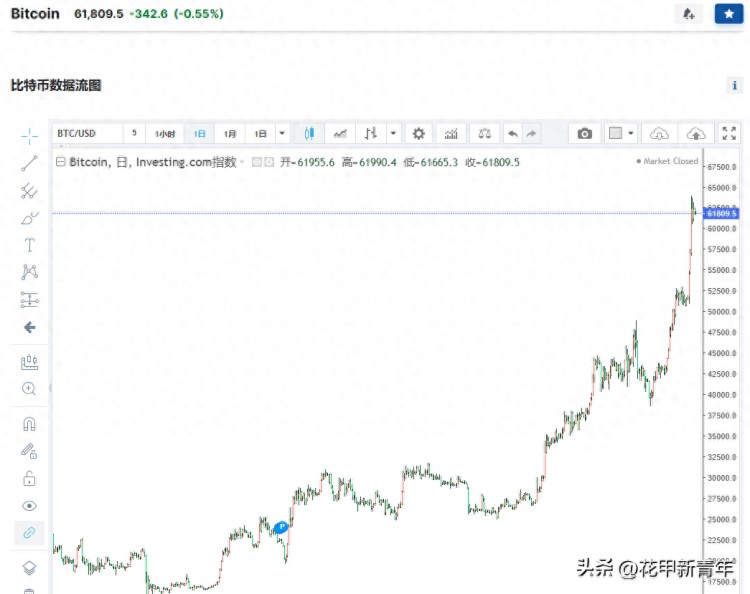750x594 pixels.
Task: Toggle fullscreen chart mode
Action: coord(729,133)
